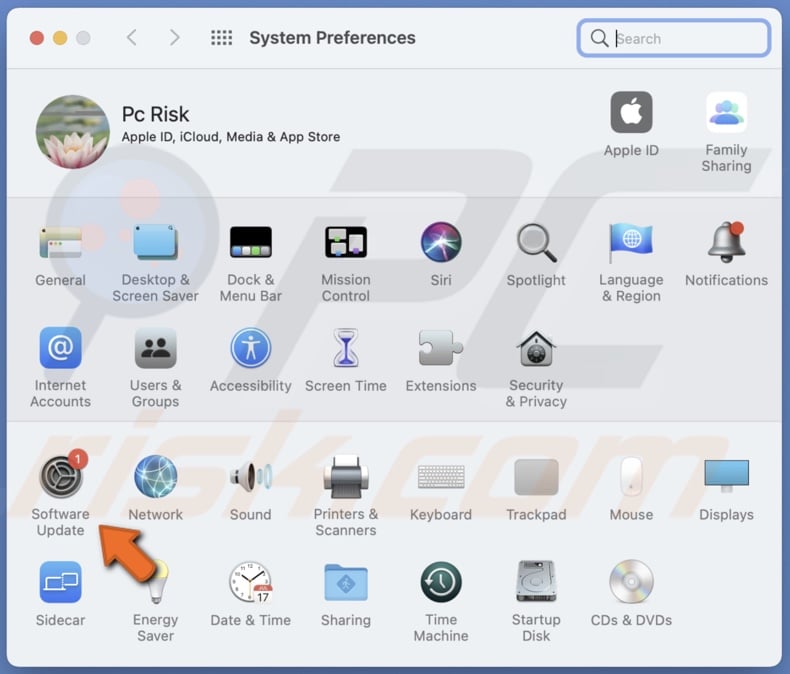790x674 pixels.
Task: Open Apple ID settings
Action: 631,112
